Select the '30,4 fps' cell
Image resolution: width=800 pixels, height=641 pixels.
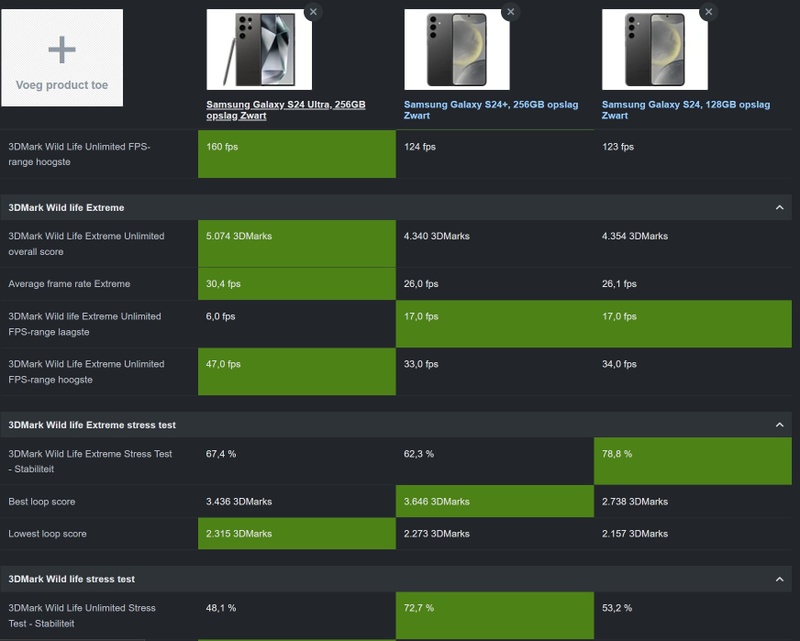[x=297, y=284]
